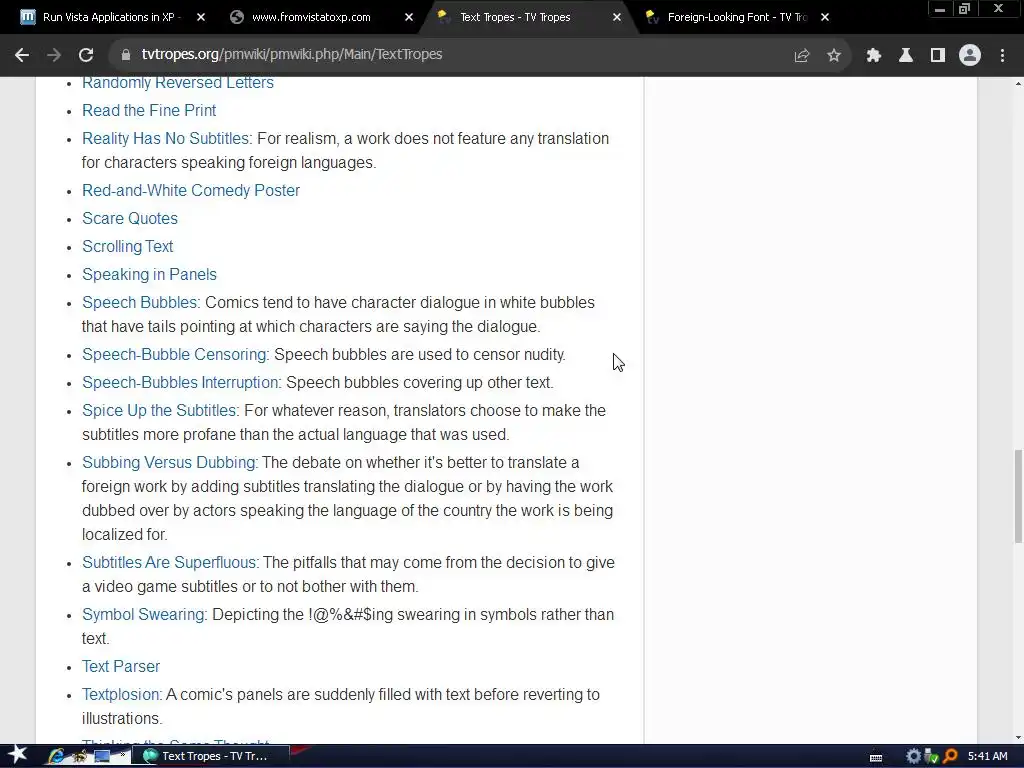Click the bug icon in quick launch
Screen dimensions: 1024x768
(x=80, y=756)
